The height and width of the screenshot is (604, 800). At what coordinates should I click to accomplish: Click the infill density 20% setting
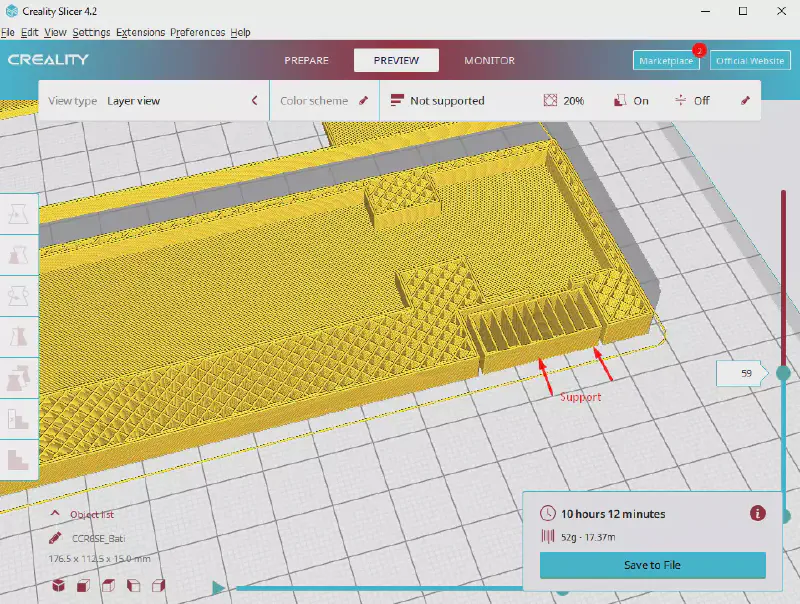pyautogui.click(x=563, y=101)
